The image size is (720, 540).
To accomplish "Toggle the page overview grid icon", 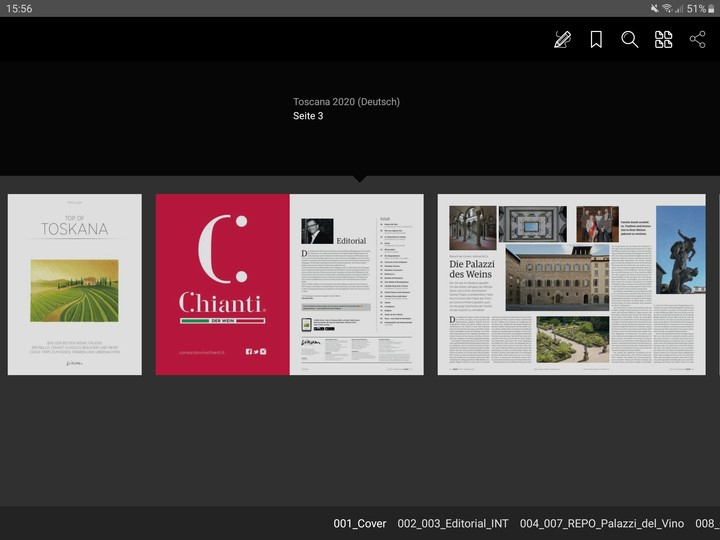I will (664, 39).
